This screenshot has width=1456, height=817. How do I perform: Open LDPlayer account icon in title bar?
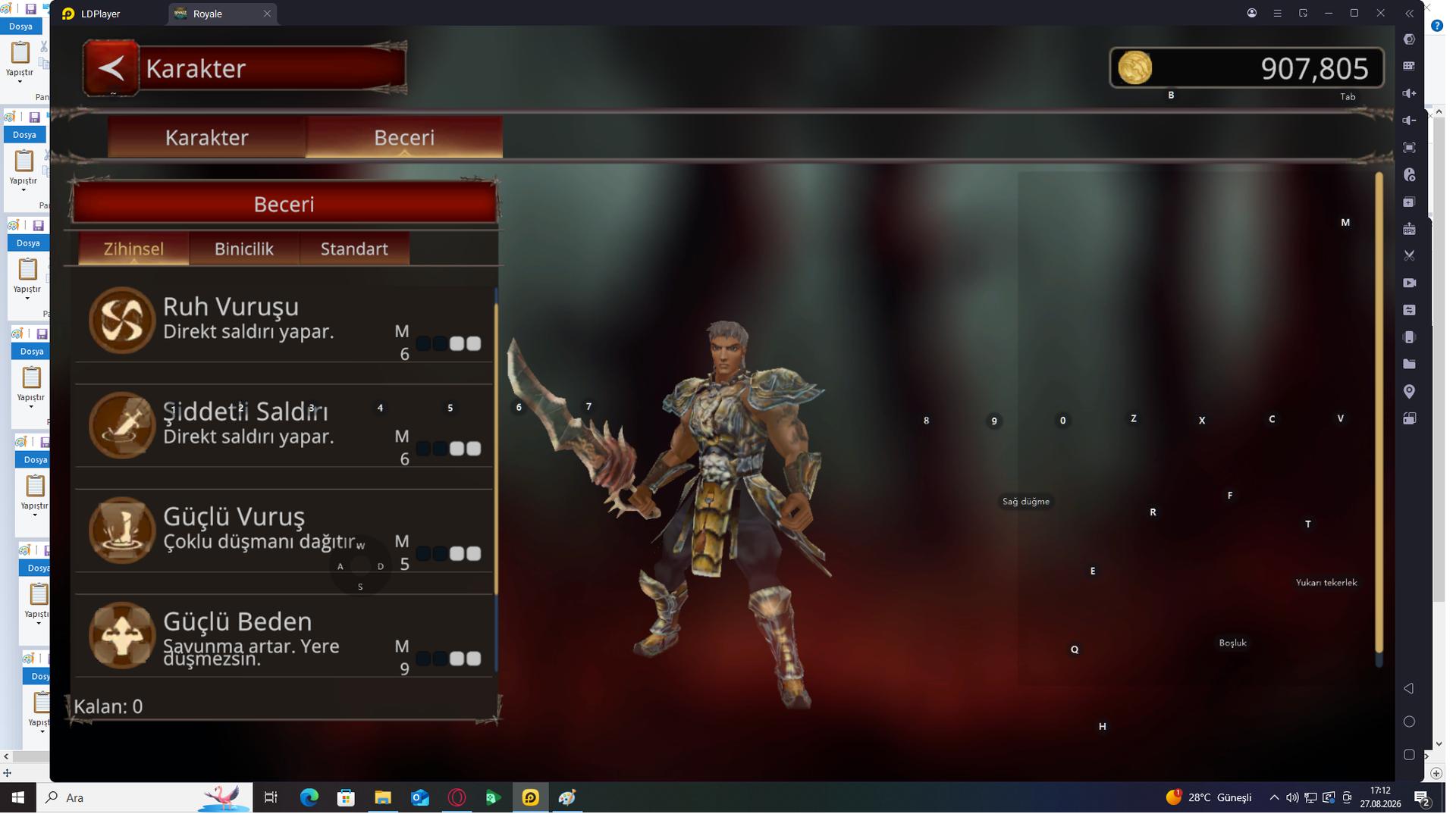tap(1252, 14)
